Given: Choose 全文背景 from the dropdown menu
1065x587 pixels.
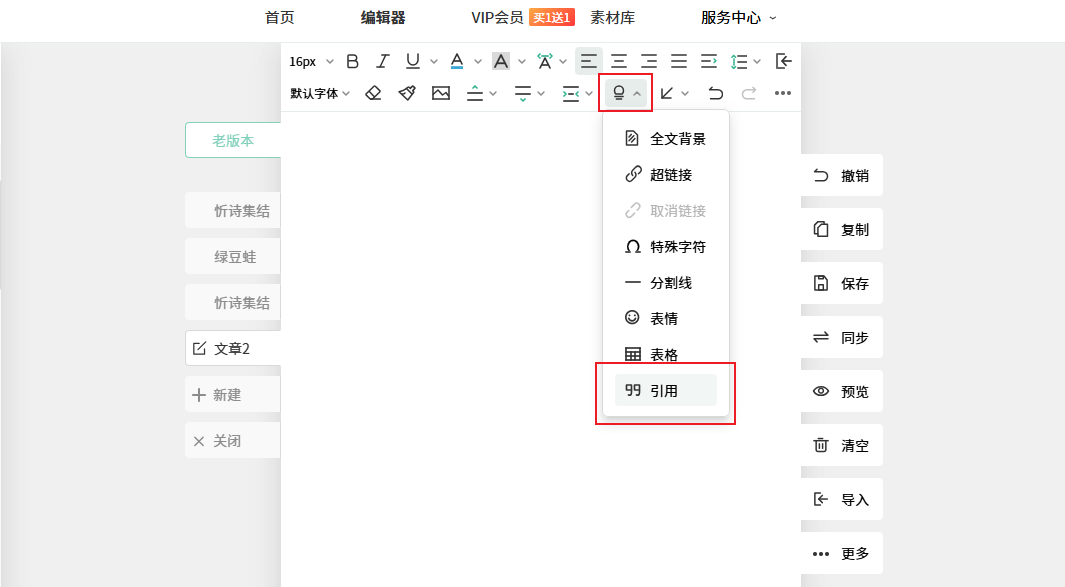Looking at the screenshot, I should 666,139.
